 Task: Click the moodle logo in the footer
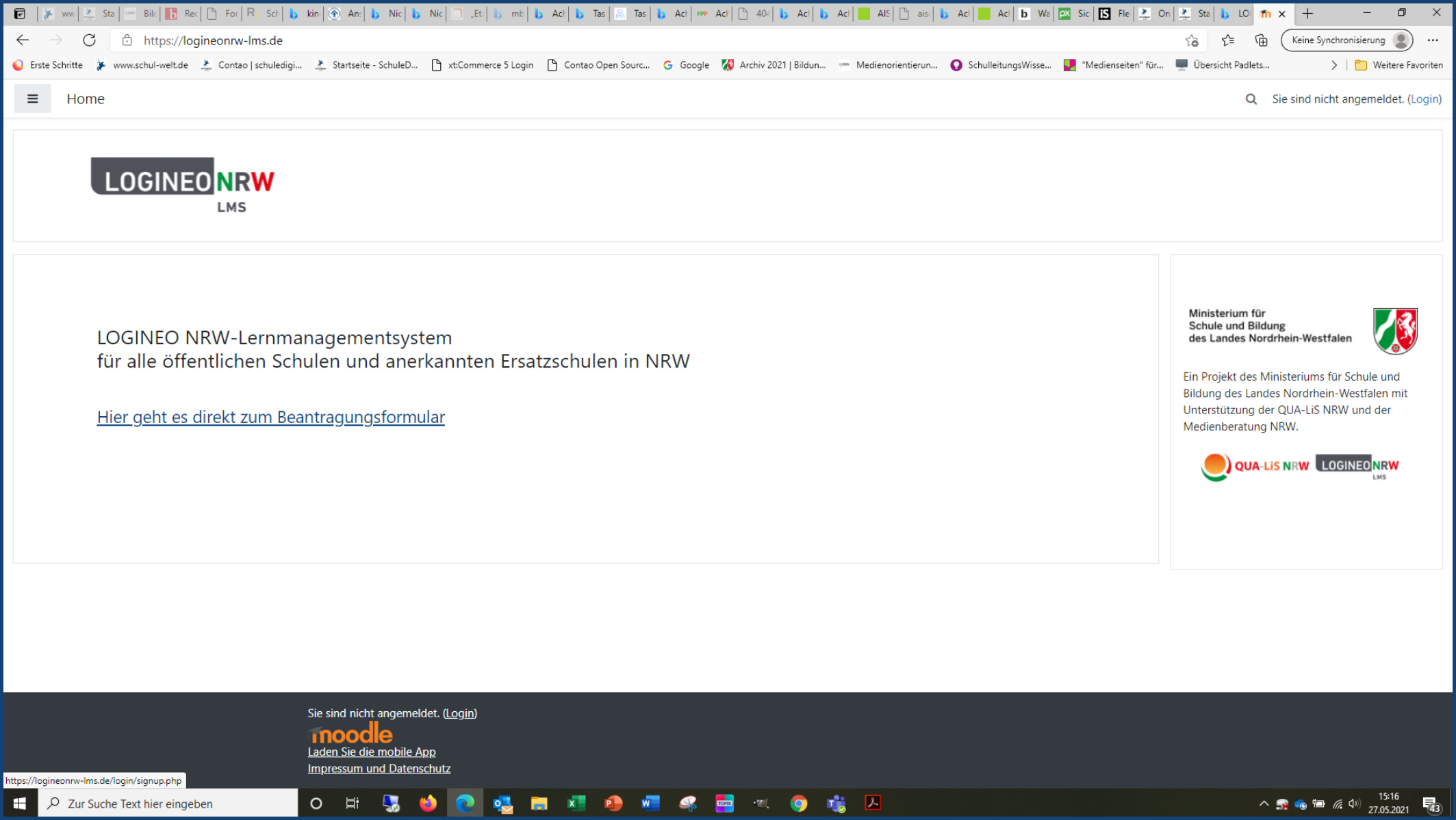tap(350, 733)
